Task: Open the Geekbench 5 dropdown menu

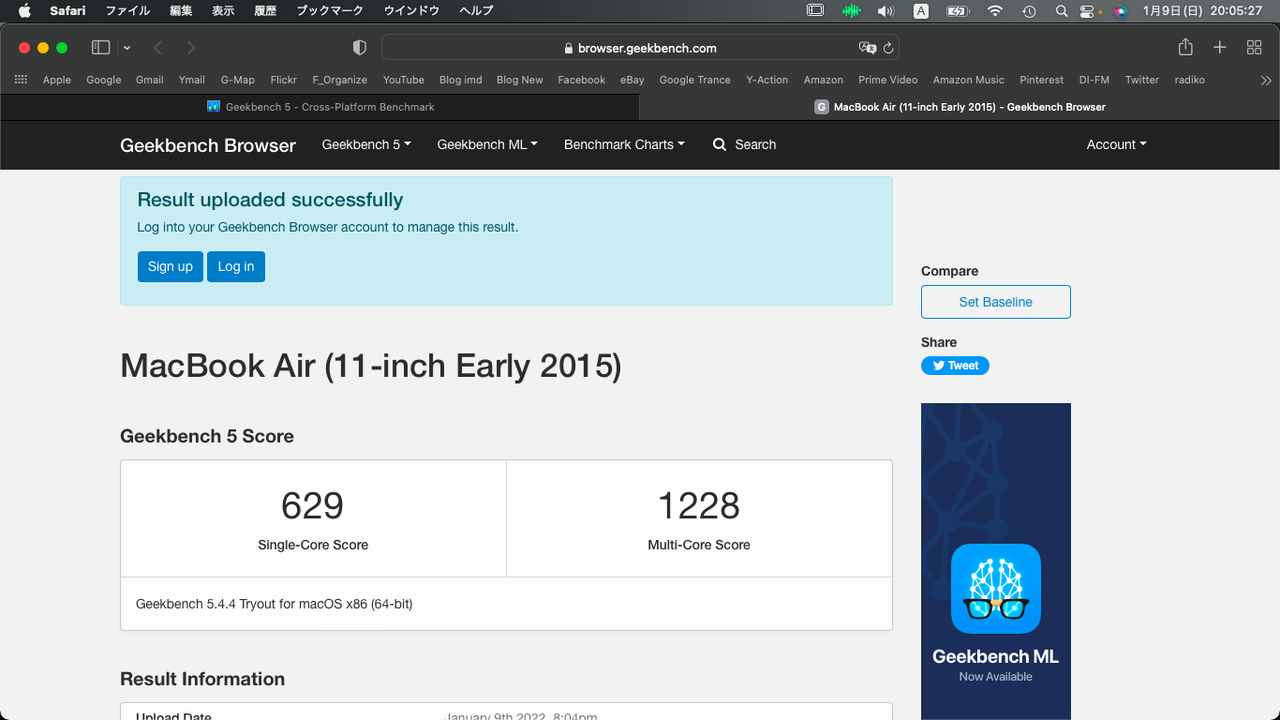Action: 366,144
